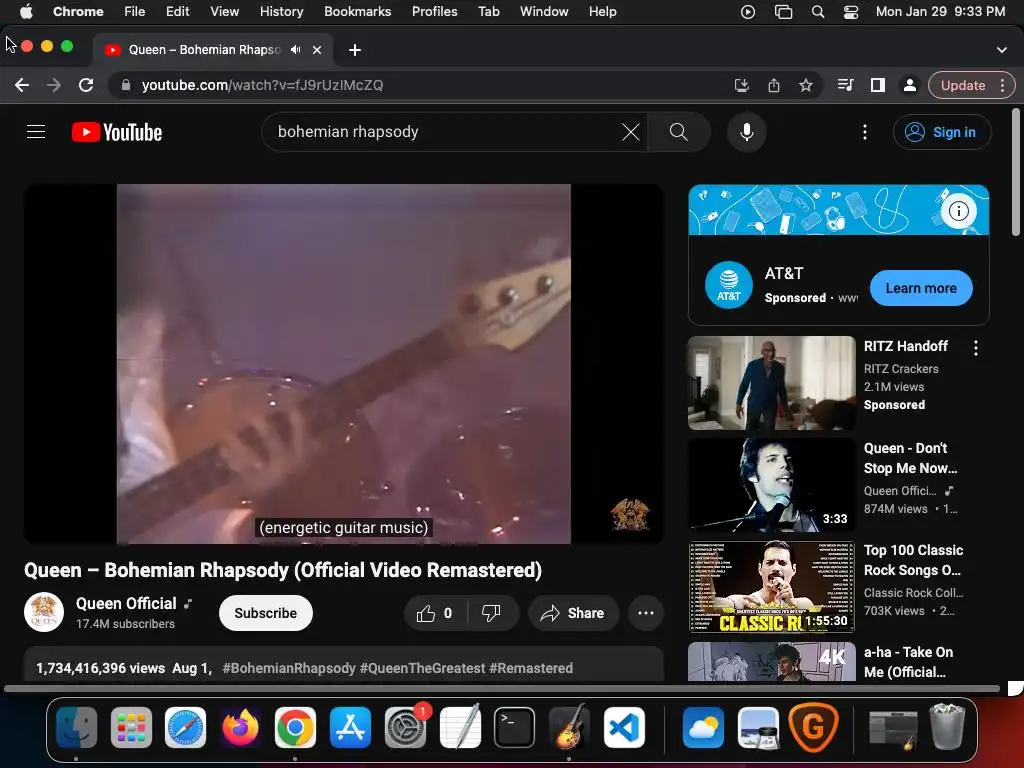The image size is (1024, 768).
Task: Open the Queen Official channel name
Action: [126, 603]
